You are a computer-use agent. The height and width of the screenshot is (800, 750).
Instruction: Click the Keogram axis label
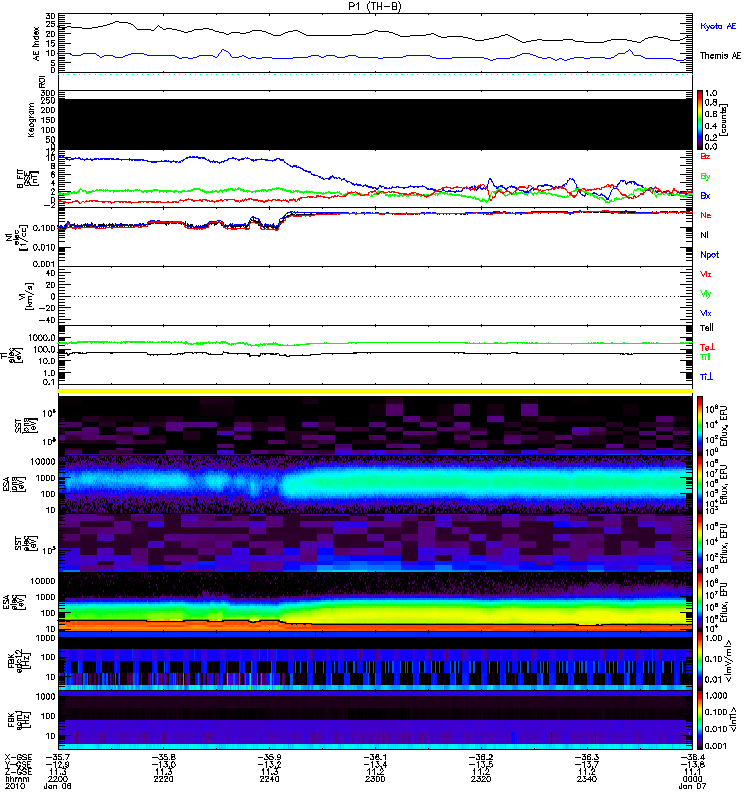(x=31, y=120)
